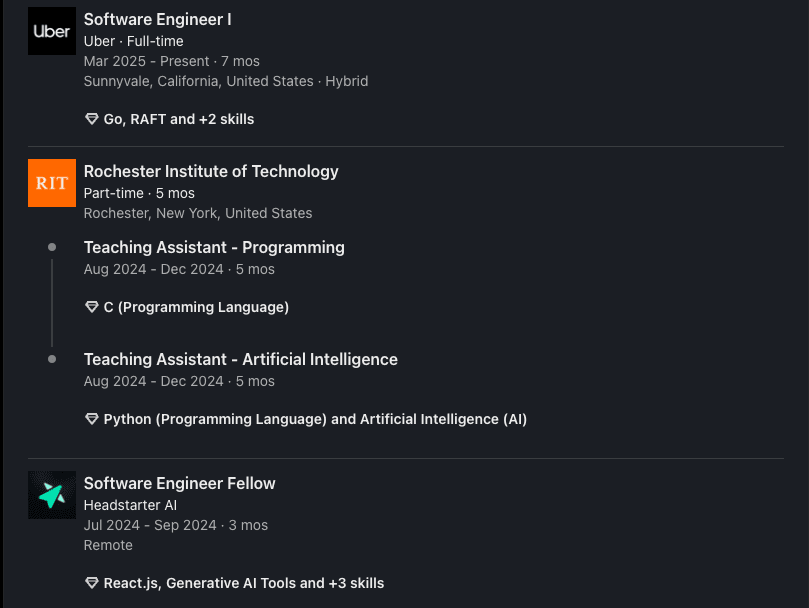Click the skills diamond icon under Software Engineer I

tap(91, 119)
